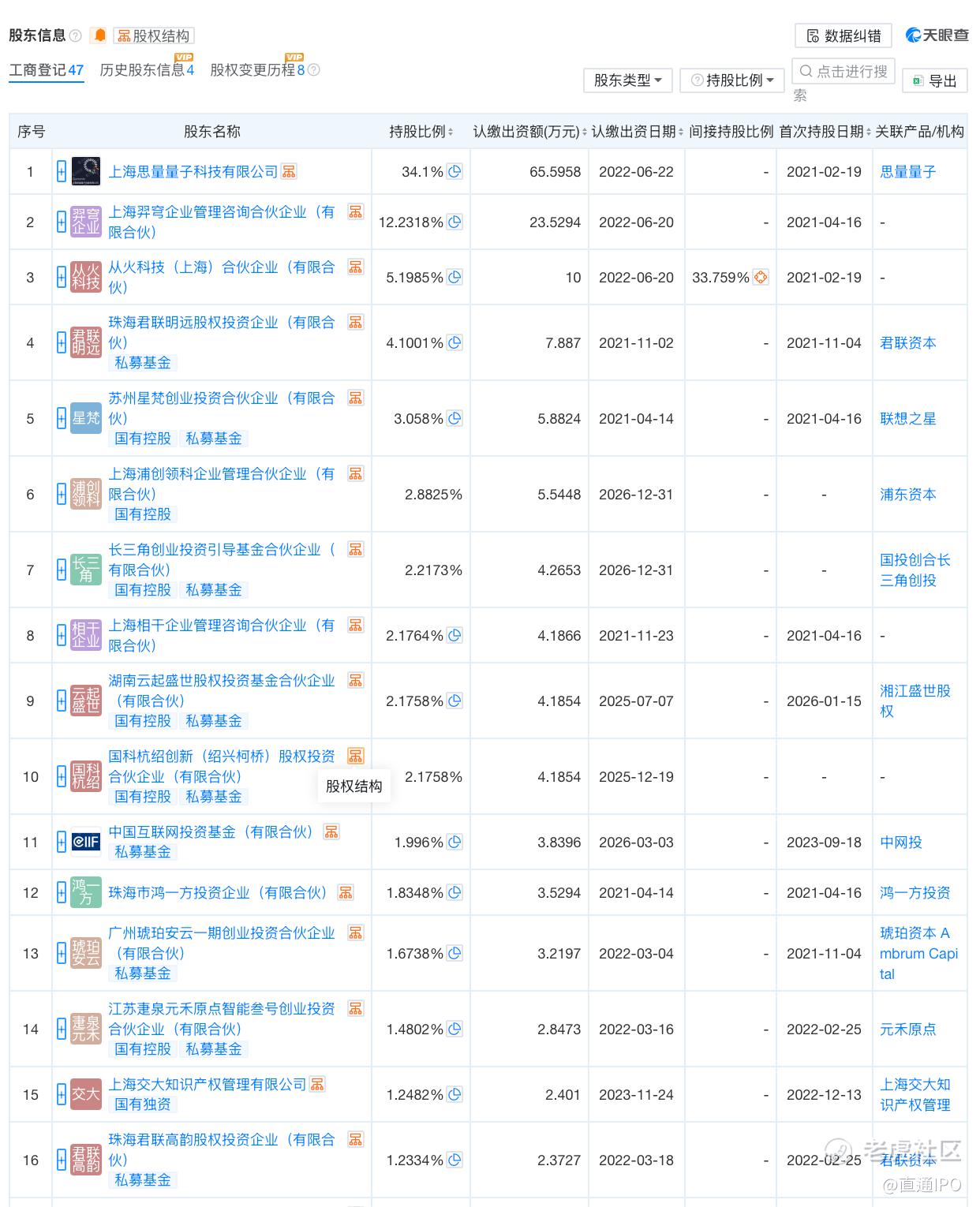Screen dimensions: 980x1207
Task: Expand row 11 中国互联网投资基金 plus toggle
Action: coord(62,842)
